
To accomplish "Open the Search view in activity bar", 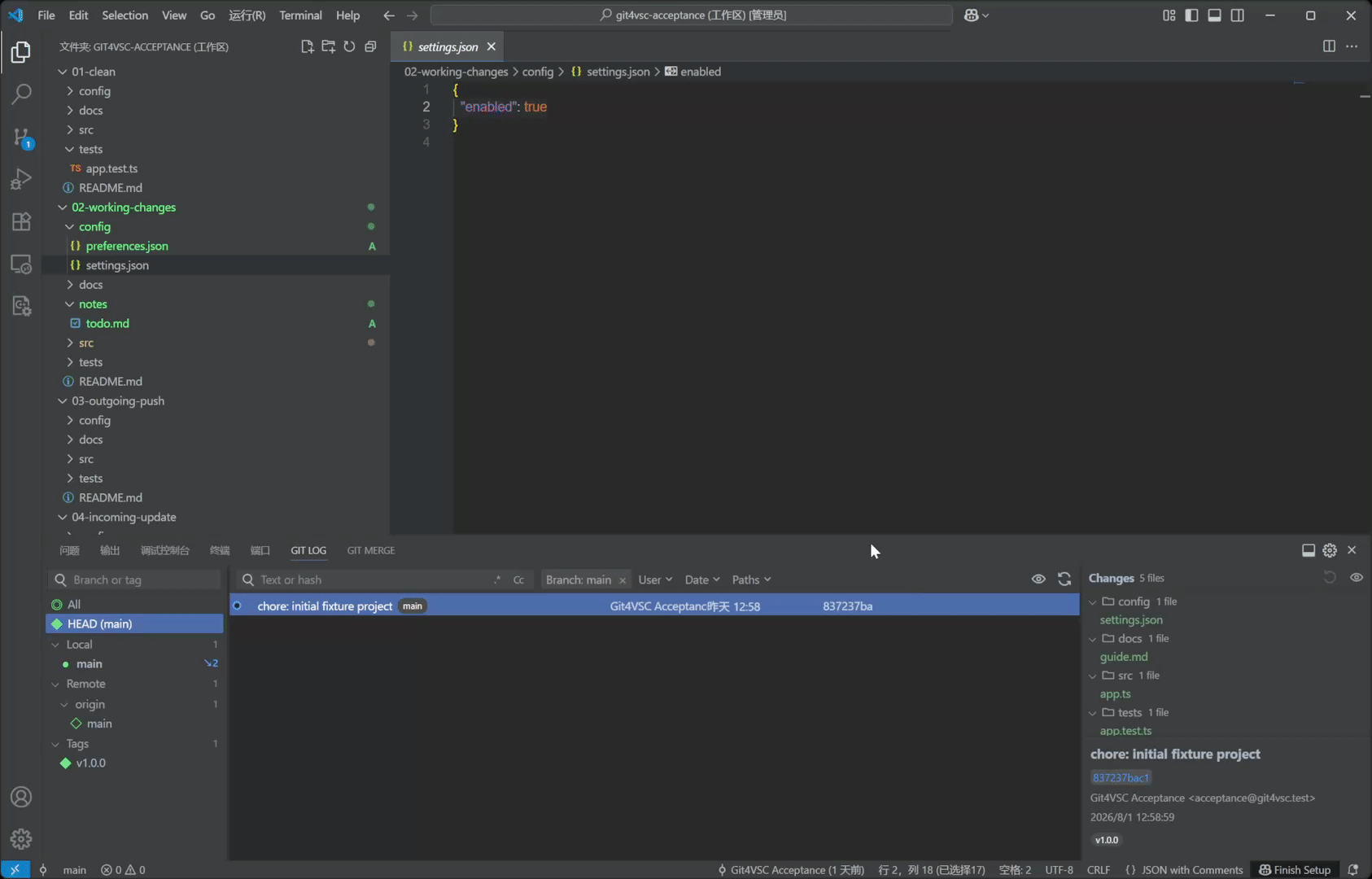I will 21,94.
